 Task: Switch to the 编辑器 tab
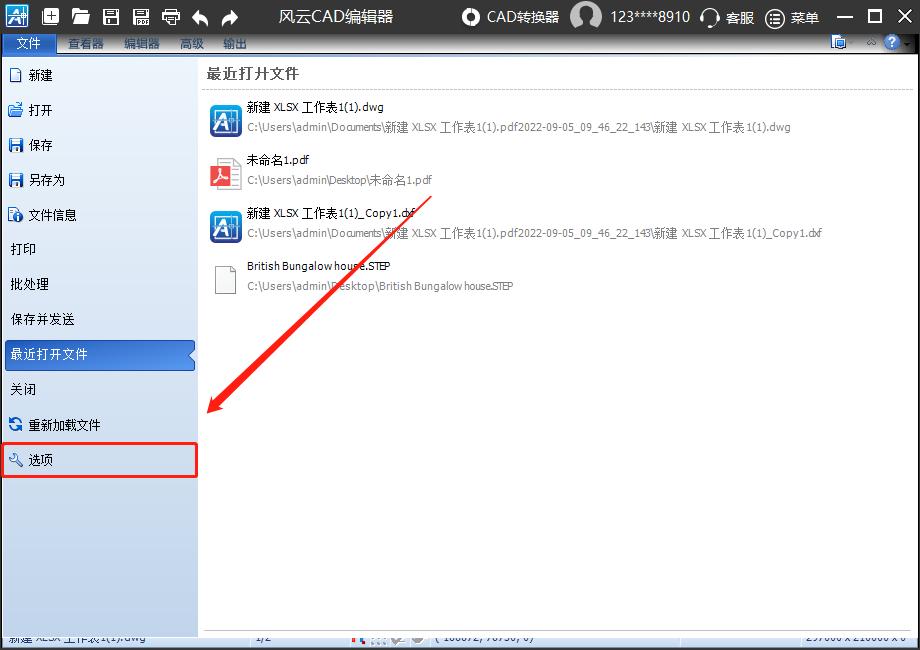tap(141, 43)
